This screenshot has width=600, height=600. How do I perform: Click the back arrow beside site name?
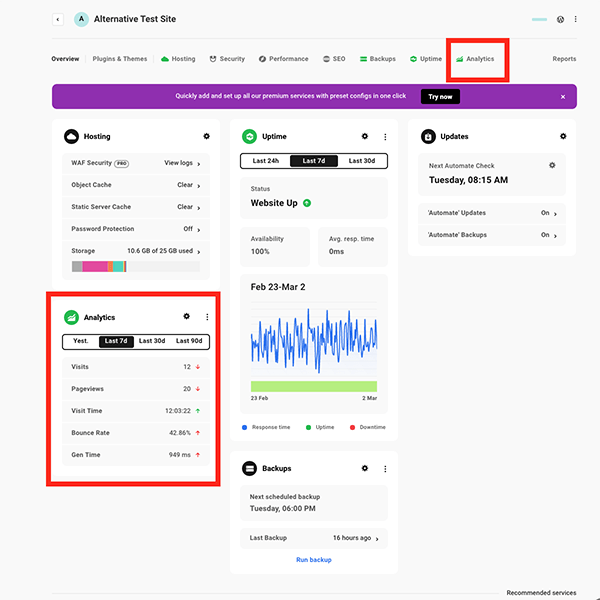click(58, 19)
